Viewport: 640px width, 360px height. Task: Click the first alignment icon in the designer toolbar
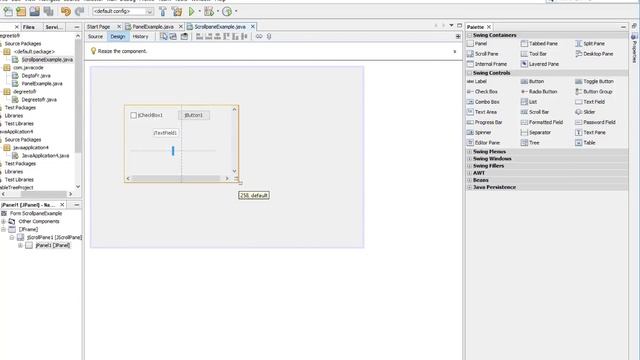[200, 36]
